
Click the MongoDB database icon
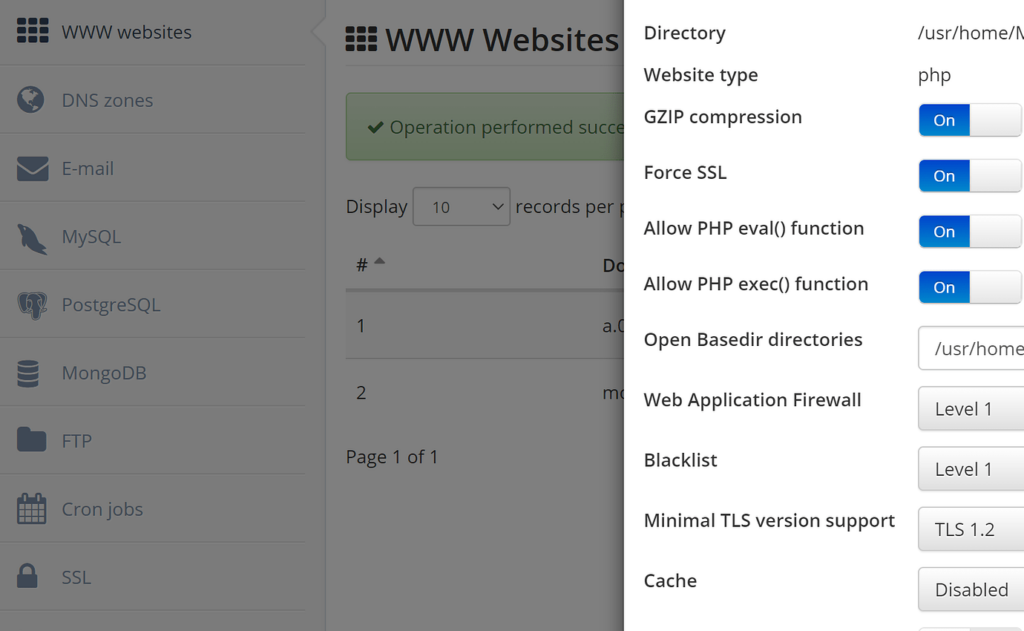point(29,373)
